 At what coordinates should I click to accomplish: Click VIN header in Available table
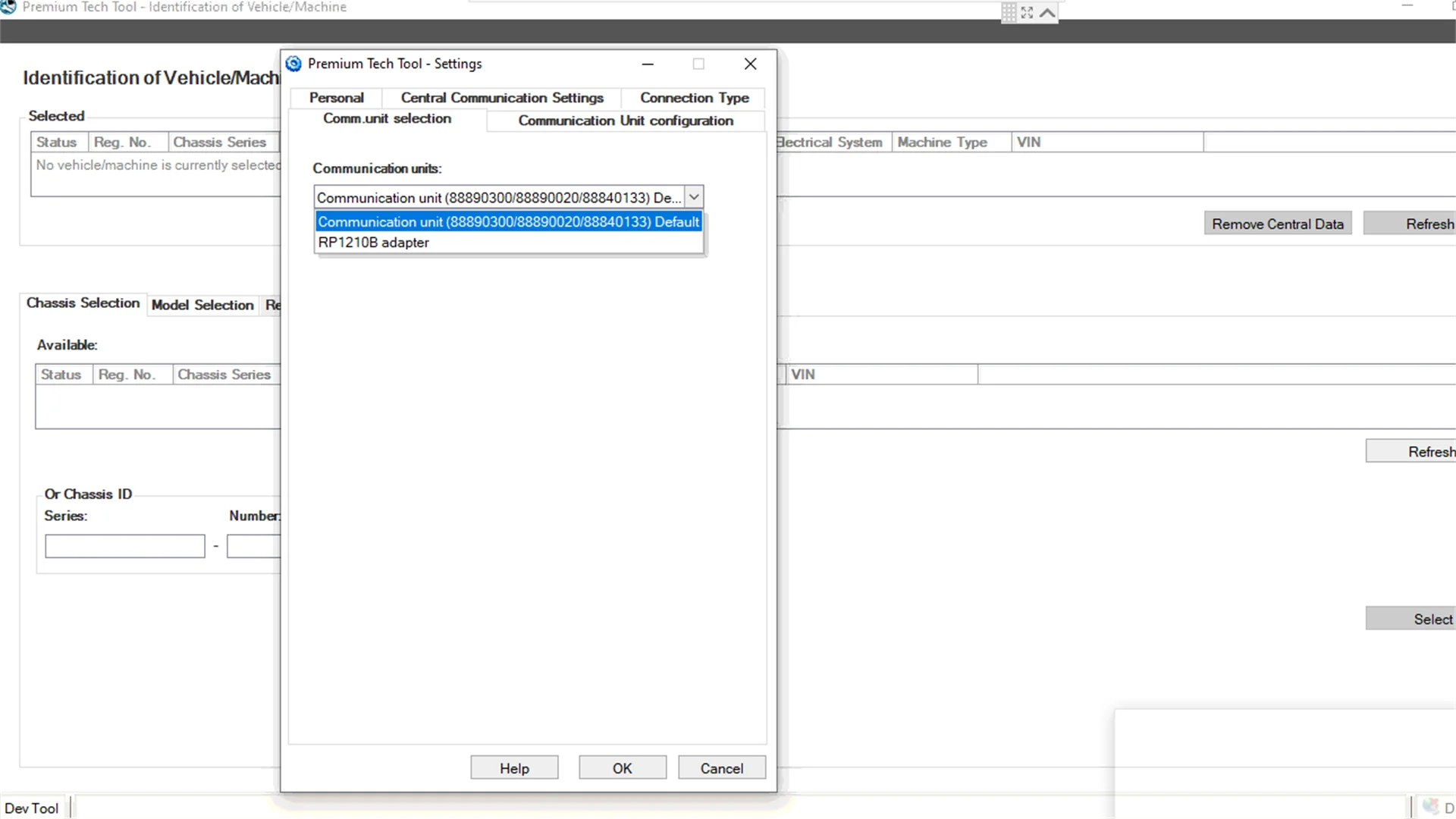[881, 375]
